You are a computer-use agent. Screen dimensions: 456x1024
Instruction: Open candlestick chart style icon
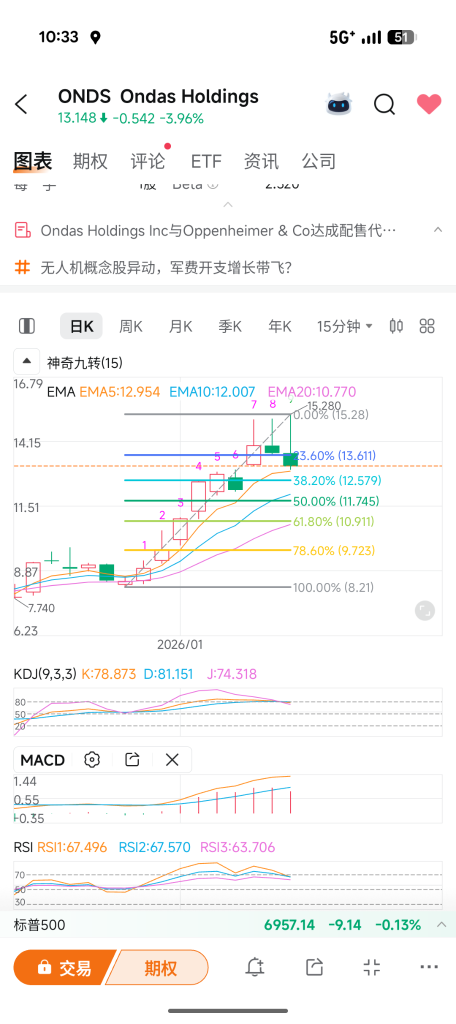396,326
